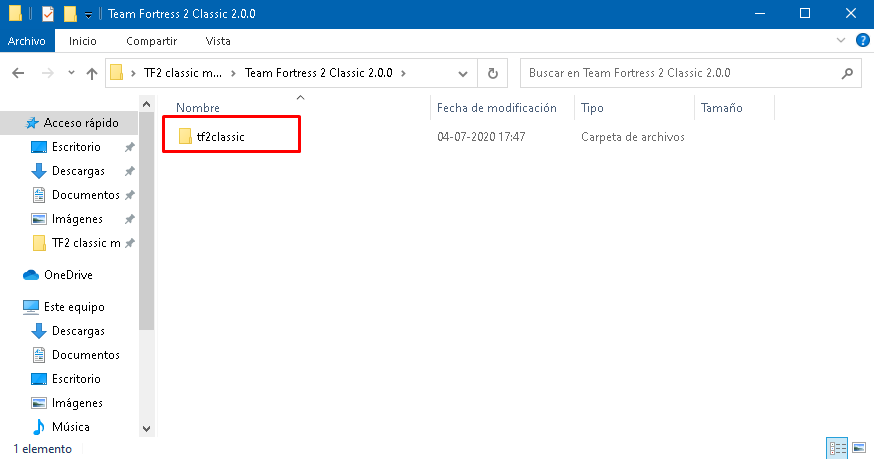Viewport: 874px width, 459px height.
Task: Click the Carpeta de archivos type cell
Action: click(x=633, y=137)
